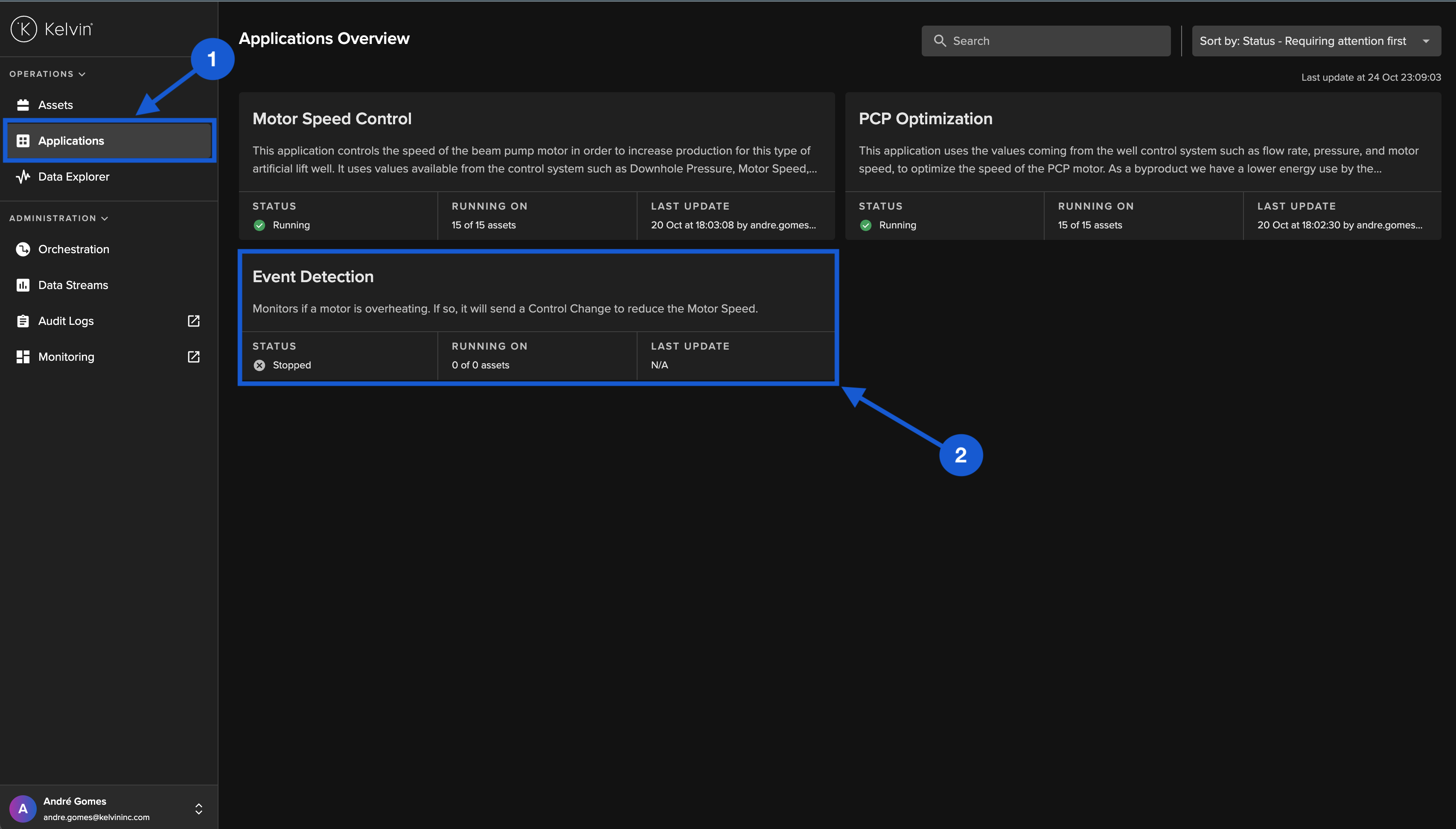Click the Data Streams chart icon

point(23,285)
